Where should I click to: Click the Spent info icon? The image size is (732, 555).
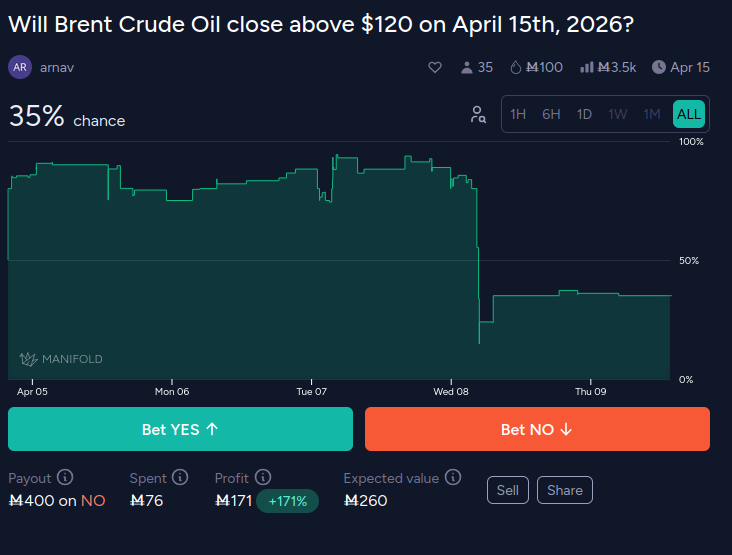180,478
